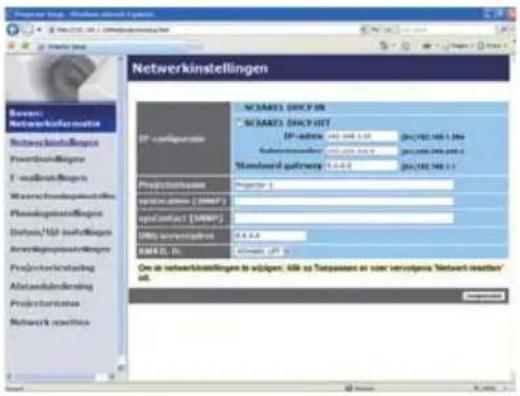Screen dimensions: 520x396
Task: Open the Extra menu in command bar
Action: (x=492, y=46)
